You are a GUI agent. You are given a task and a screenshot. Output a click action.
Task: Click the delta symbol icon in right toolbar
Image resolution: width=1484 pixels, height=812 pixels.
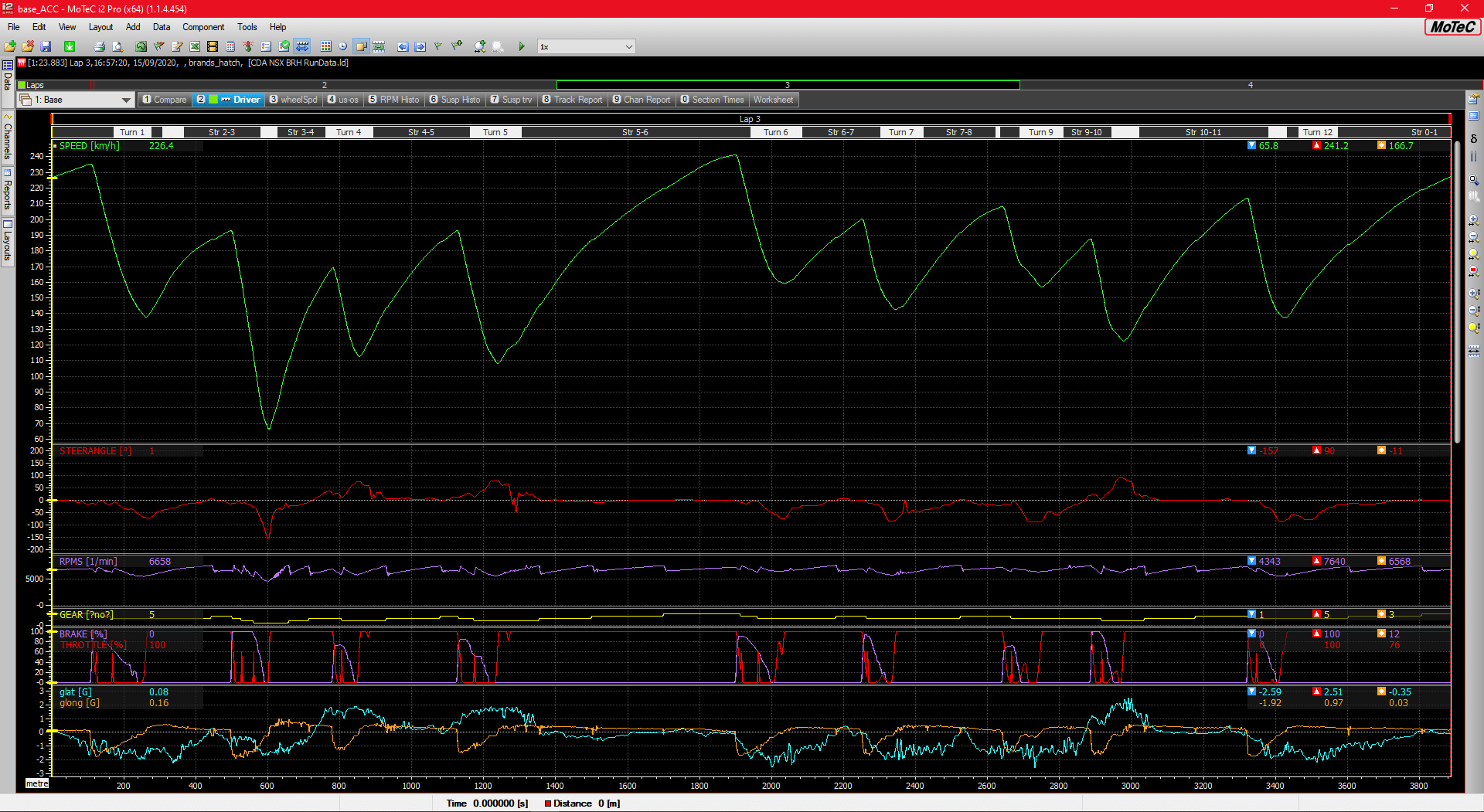point(1473,139)
